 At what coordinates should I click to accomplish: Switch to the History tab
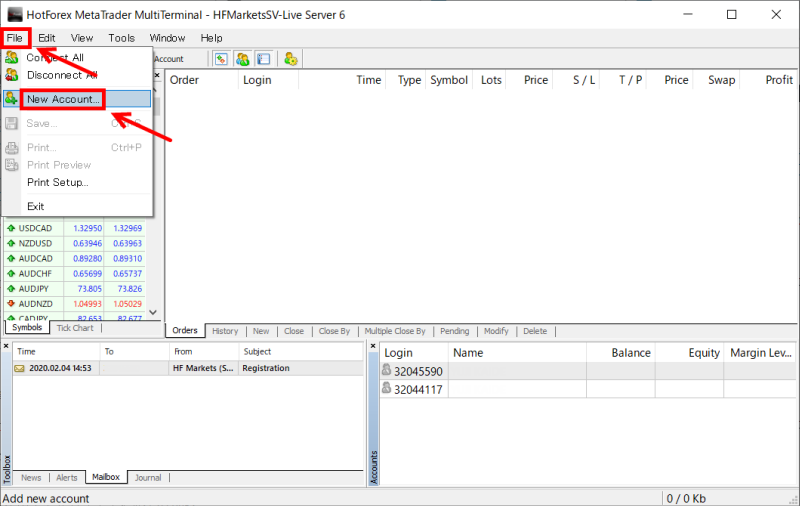click(225, 331)
